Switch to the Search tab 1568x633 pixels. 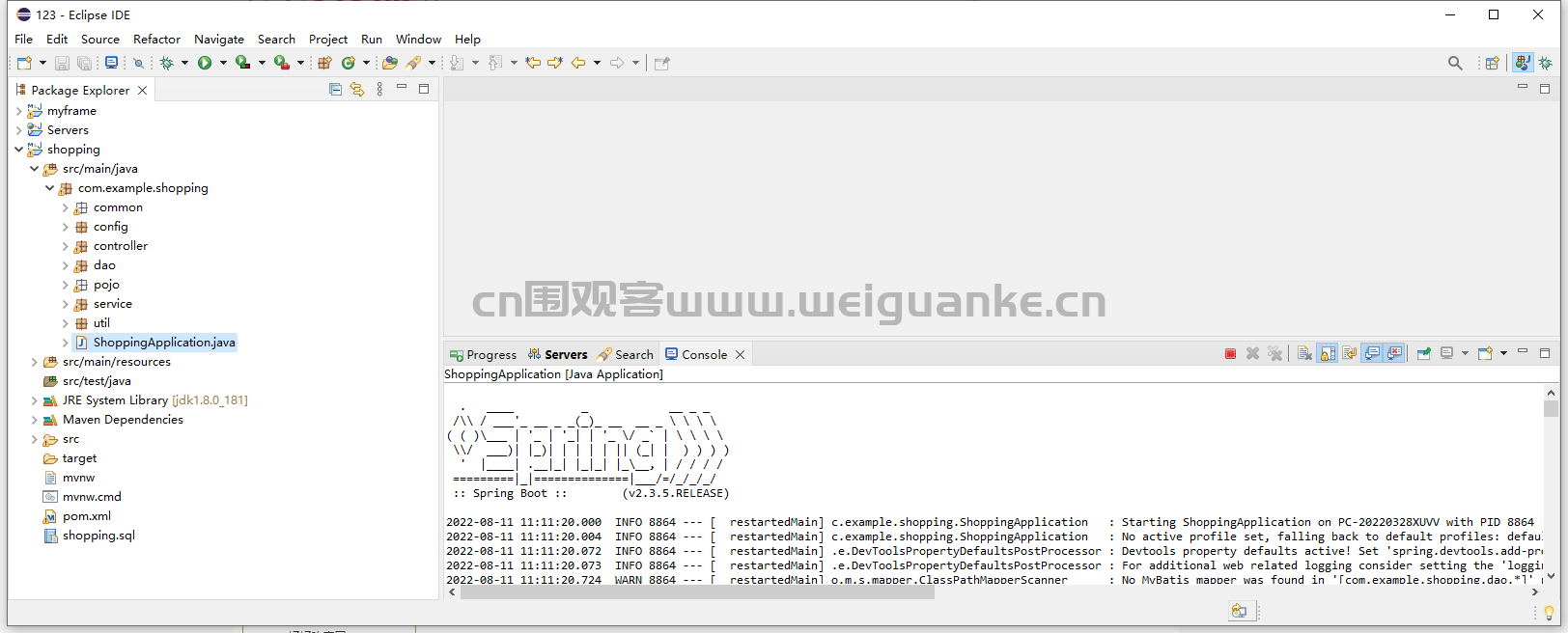625,354
